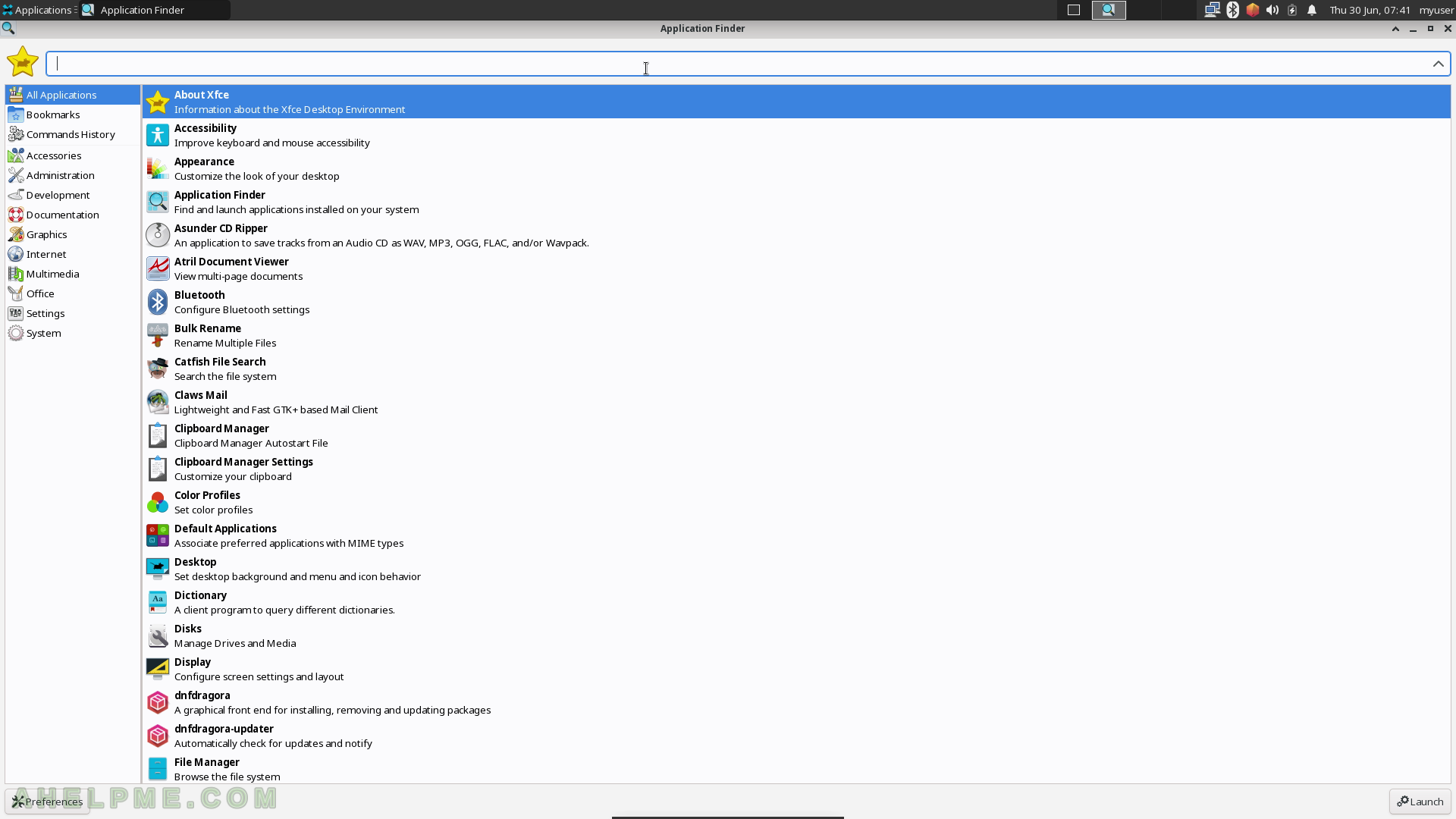This screenshot has height=819, width=1456.
Task: Click the Default Applications icon
Action: point(158,535)
